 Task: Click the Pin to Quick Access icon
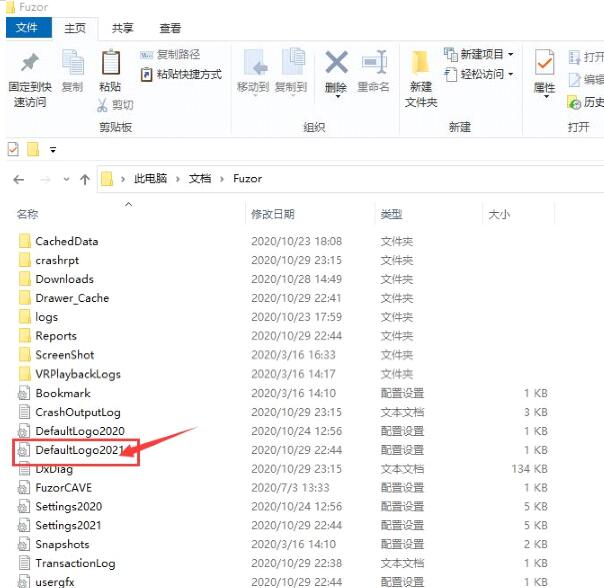[28, 64]
